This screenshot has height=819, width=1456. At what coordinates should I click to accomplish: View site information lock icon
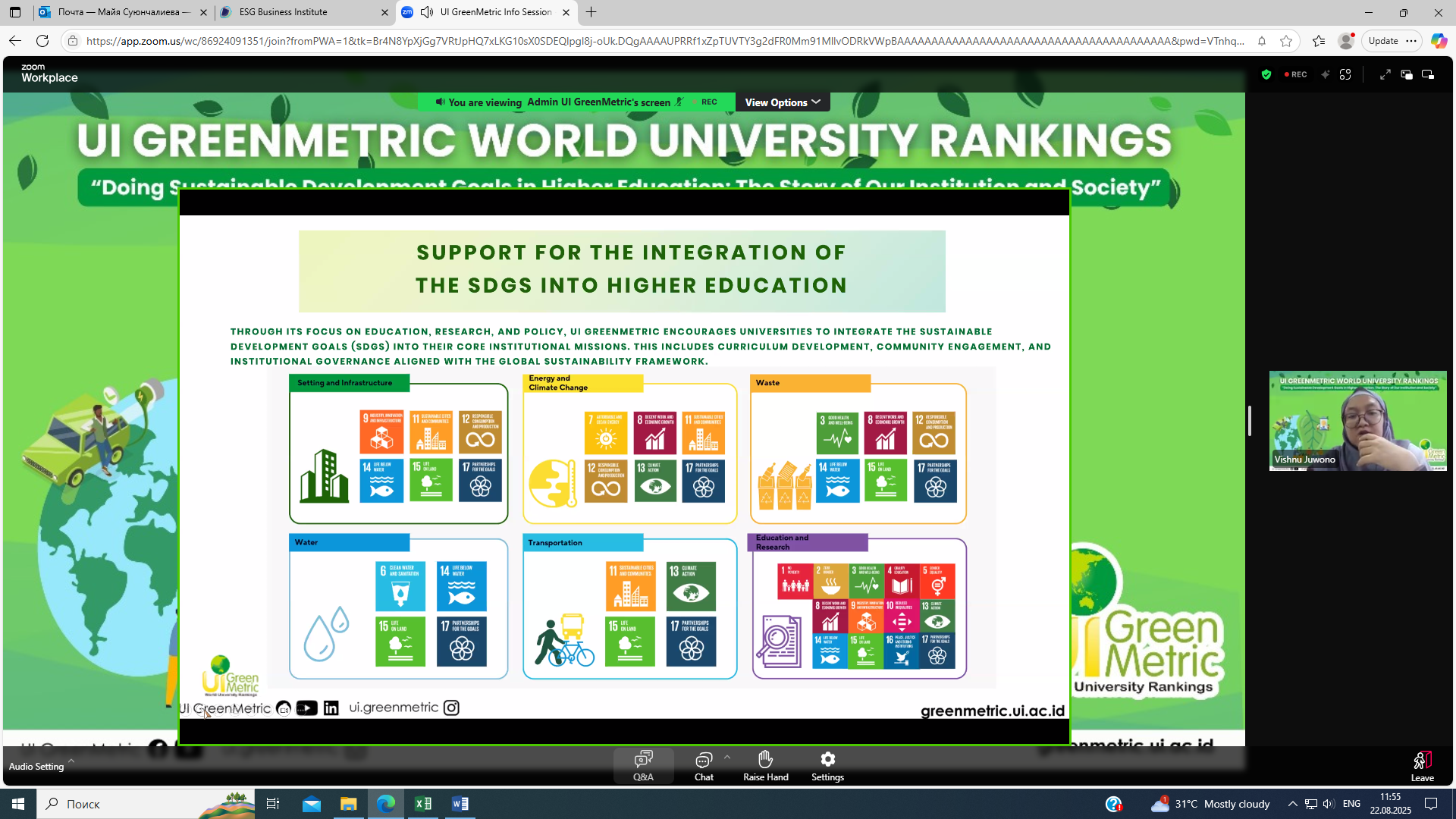73,41
